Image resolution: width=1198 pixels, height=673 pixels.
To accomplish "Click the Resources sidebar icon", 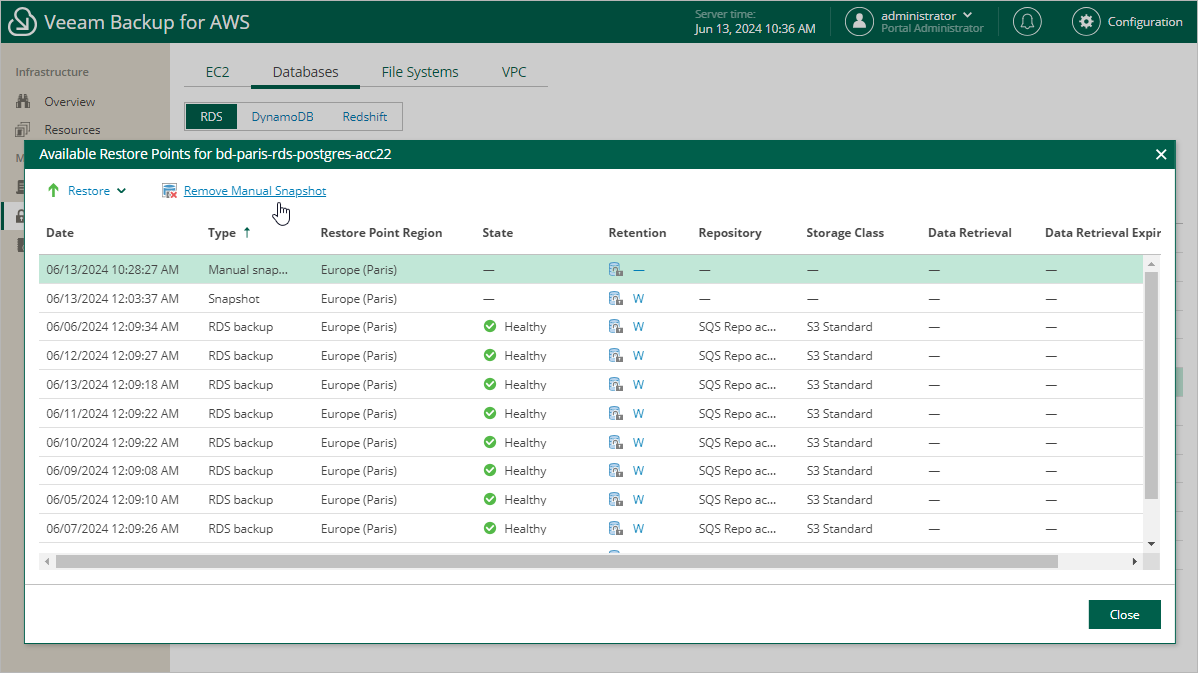I will coord(23,130).
